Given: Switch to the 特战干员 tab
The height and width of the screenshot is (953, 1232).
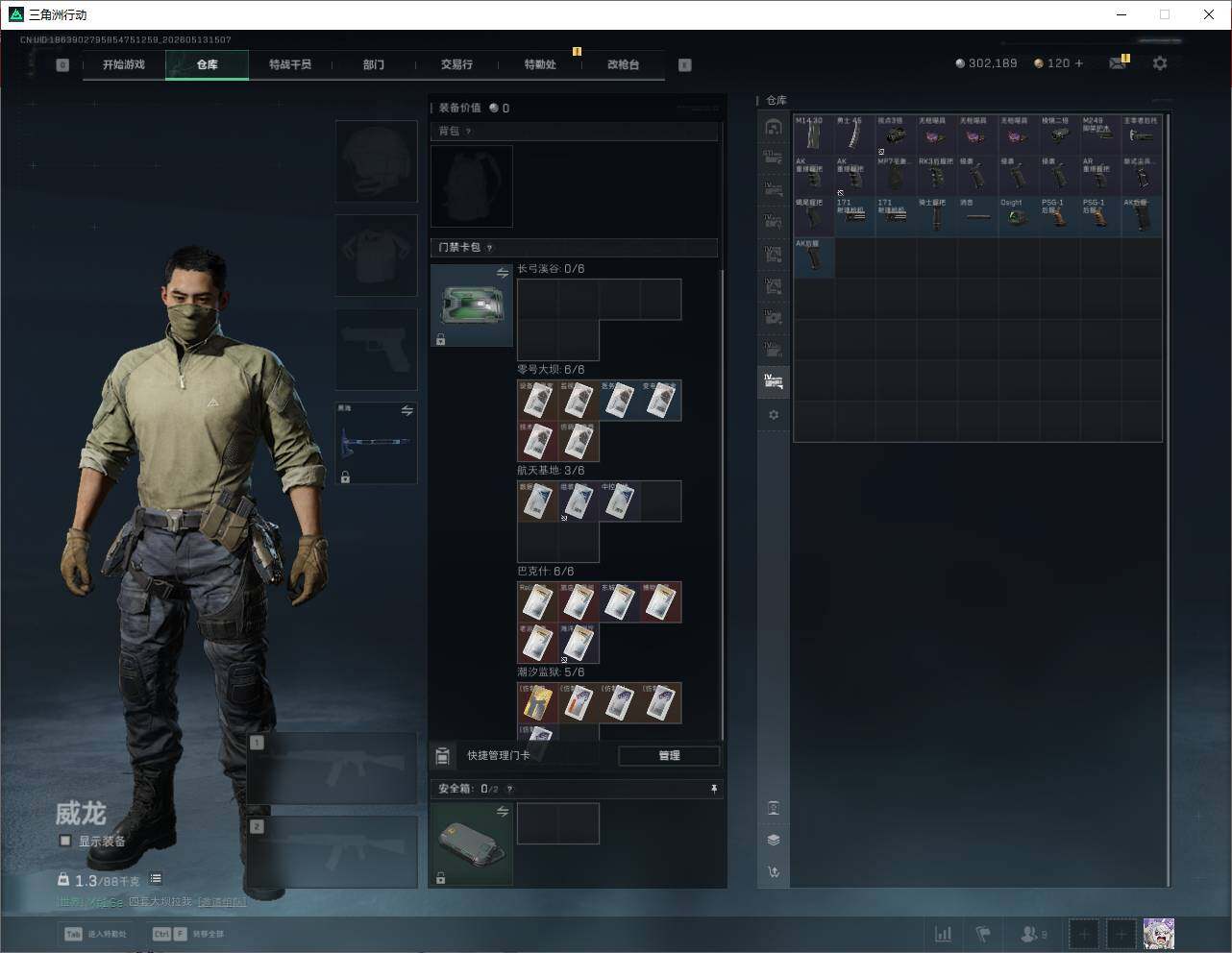Looking at the screenshot, I should [290, 64].
